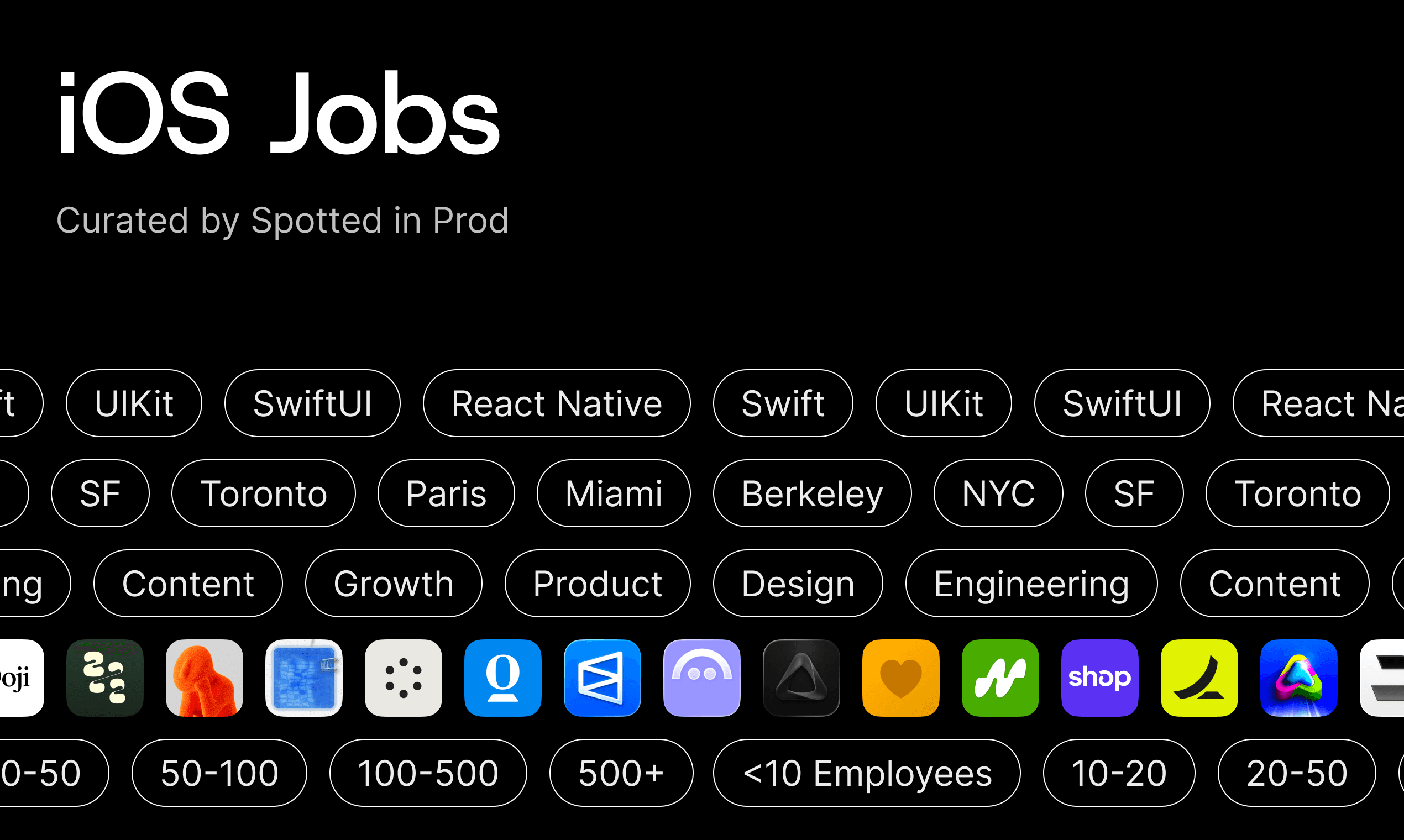Enable the React Native filter pill
This screenshot has width=1404, height=840.
click(557, 403)
